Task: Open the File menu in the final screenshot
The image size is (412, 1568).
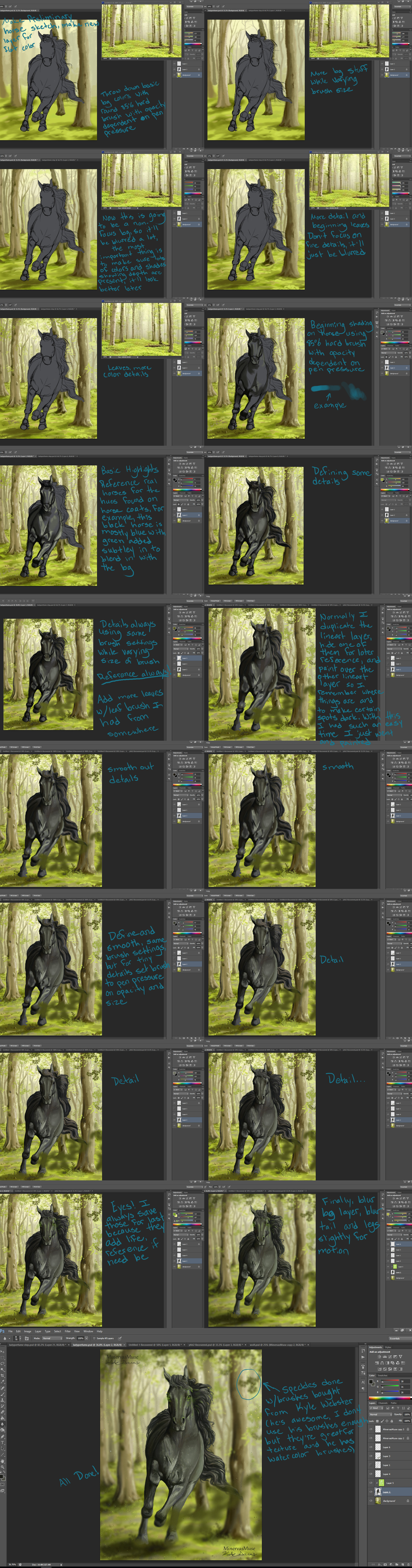Action: [x=10, y=1332]
